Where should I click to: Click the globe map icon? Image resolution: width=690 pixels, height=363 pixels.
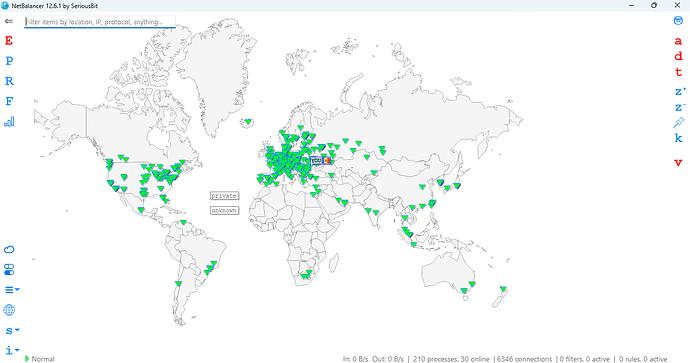tap(9, 310)
